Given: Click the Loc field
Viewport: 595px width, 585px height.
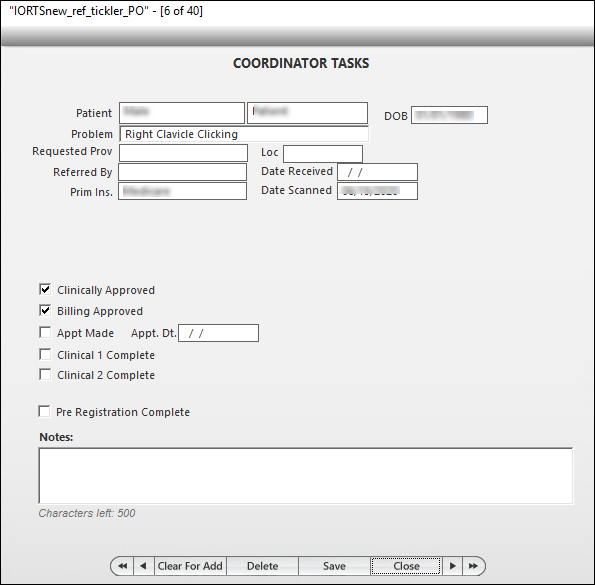Looking at the screenshot, I should tap(323, 154).
